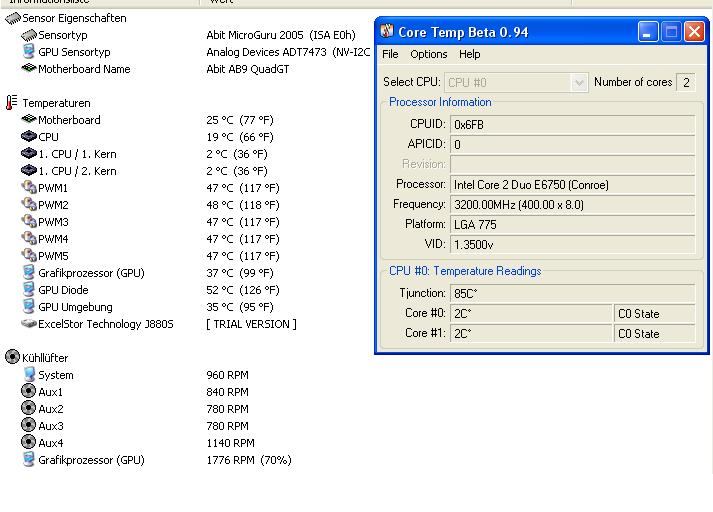
Task: Click the CPU temperature chip icon
Action: [29, 136]
